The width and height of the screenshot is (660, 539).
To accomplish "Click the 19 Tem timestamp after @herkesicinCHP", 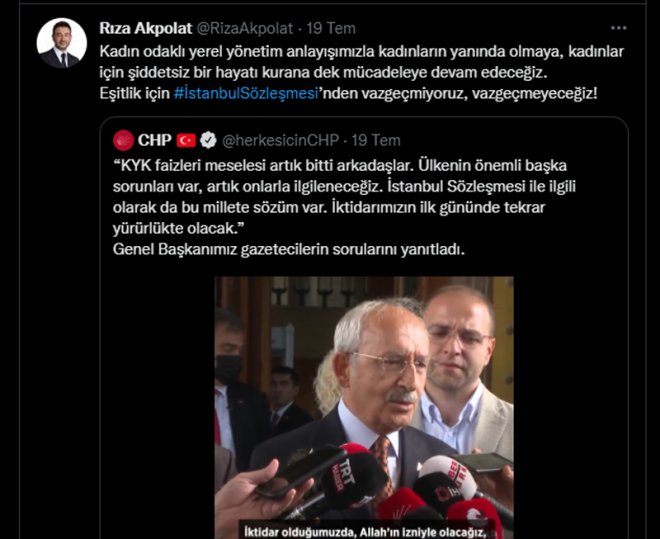I will click(376, 140).
